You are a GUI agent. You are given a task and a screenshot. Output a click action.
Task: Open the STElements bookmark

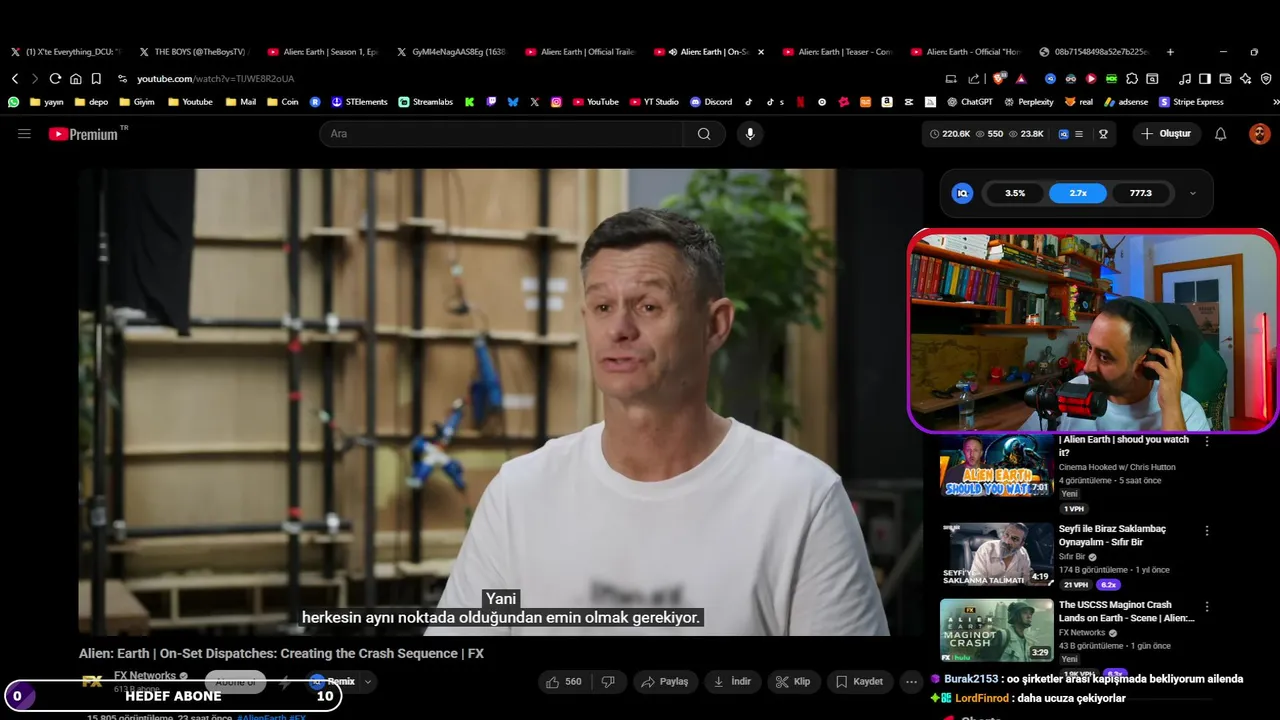click(x=359, y=102)
